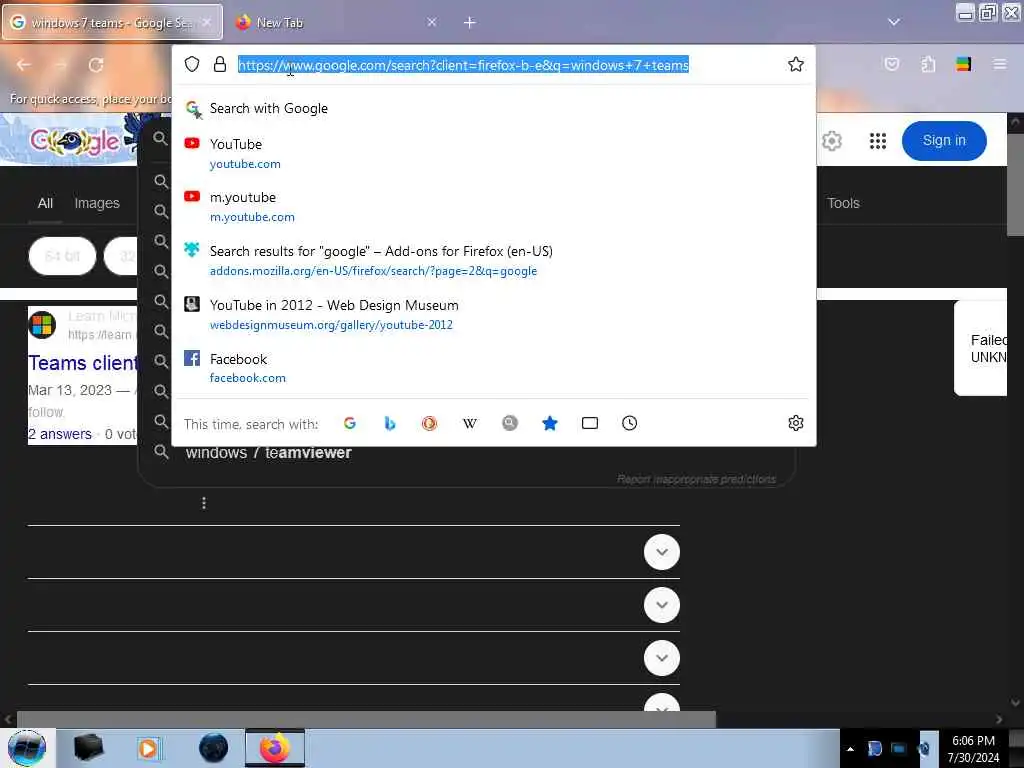Select Add-ons for Firefox search results suggestion
1024x768 pixels.
click(x=494, y=261)
